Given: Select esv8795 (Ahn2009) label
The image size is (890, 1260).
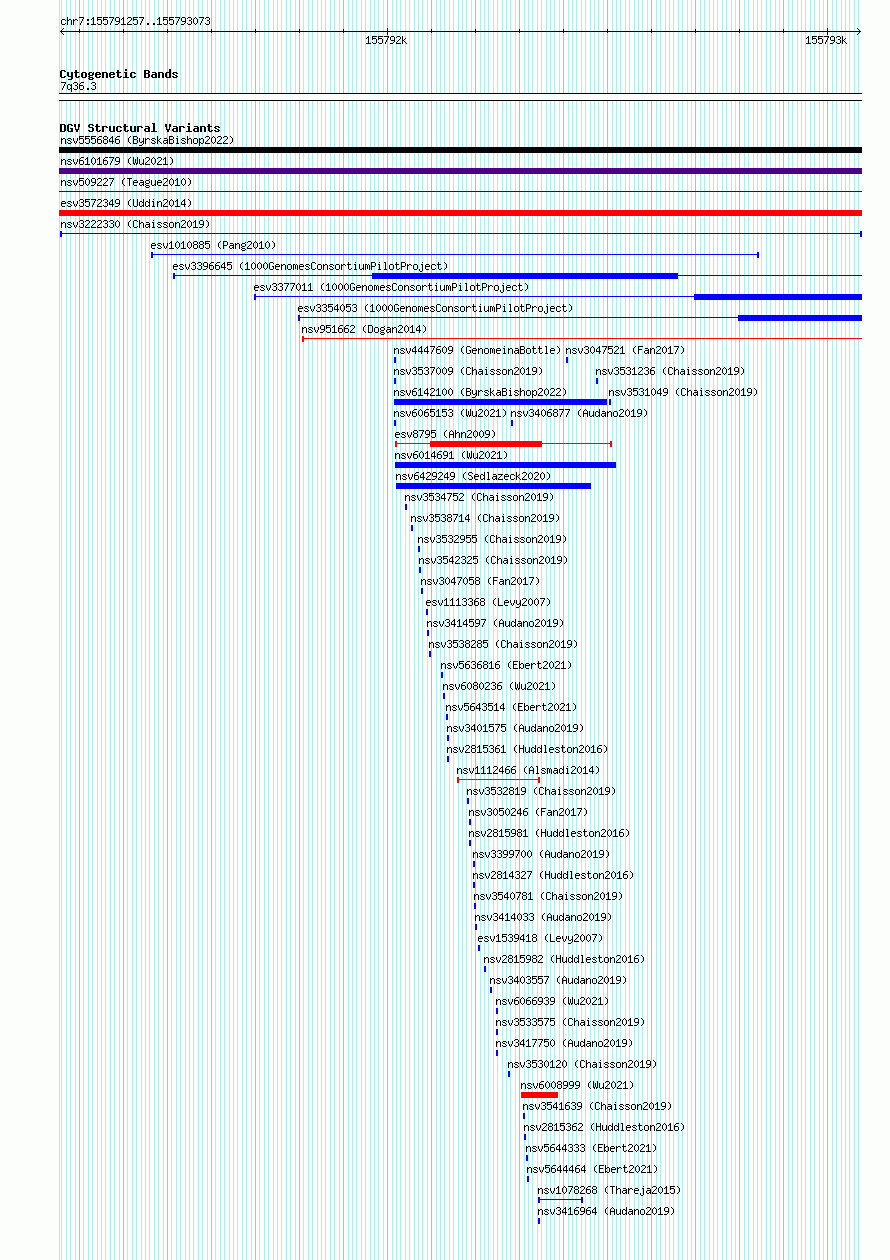Looking at the screenshot, I should click(x=445, y=435).
